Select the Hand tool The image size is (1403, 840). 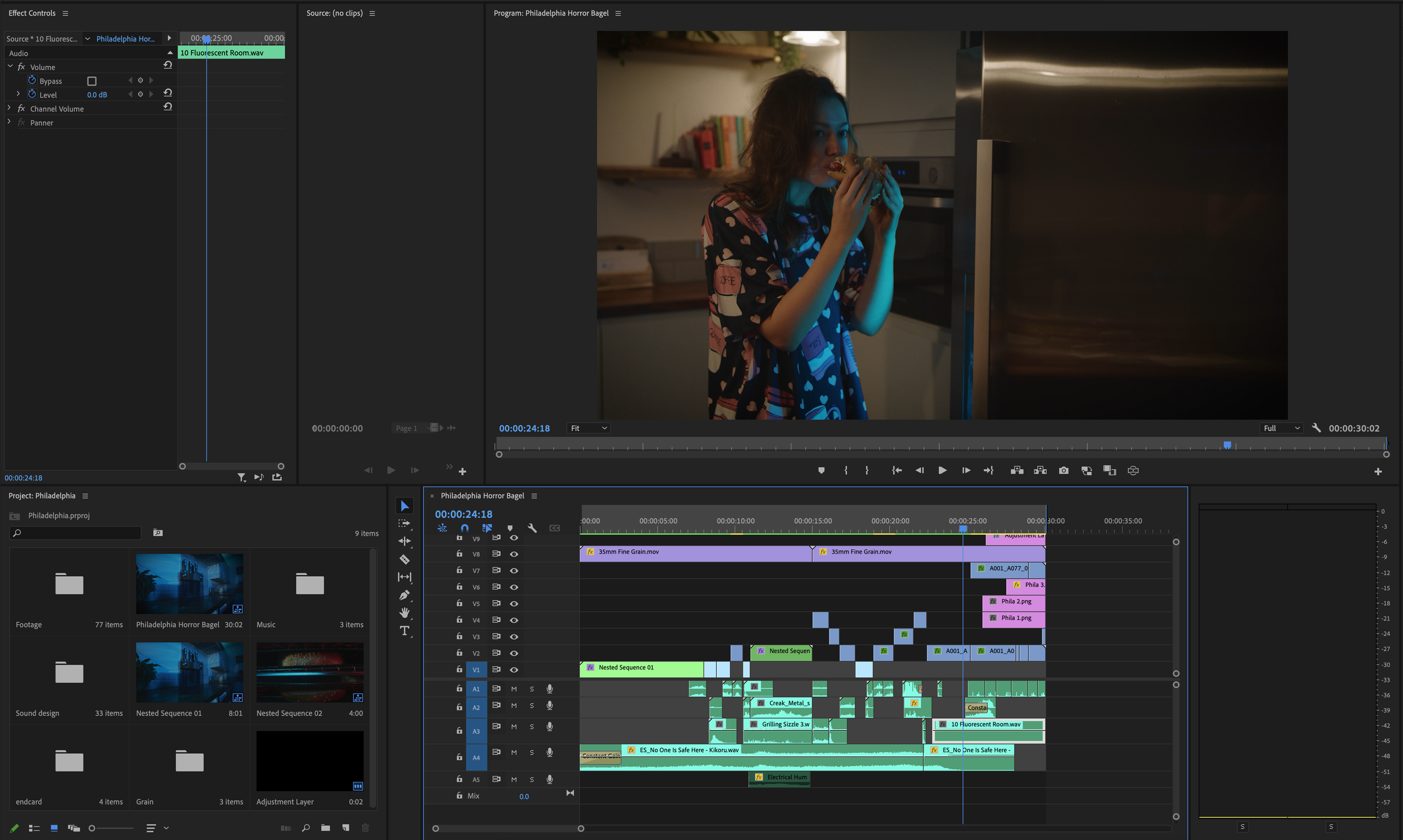point(405,612)
